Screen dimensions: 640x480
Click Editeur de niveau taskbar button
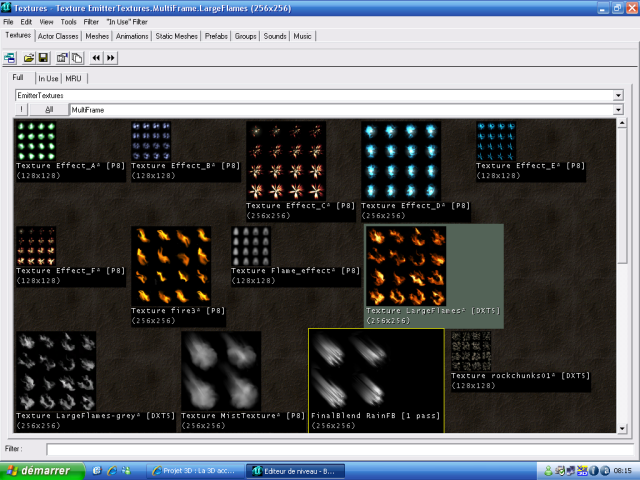click(295, 471)
